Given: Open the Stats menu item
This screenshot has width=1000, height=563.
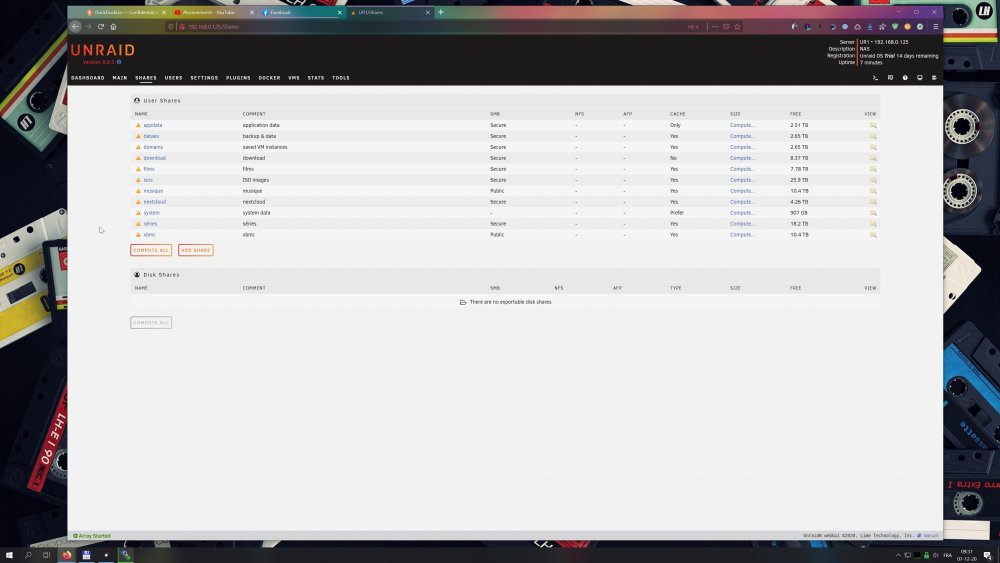Looking at the screenshot, I should 316,78.
